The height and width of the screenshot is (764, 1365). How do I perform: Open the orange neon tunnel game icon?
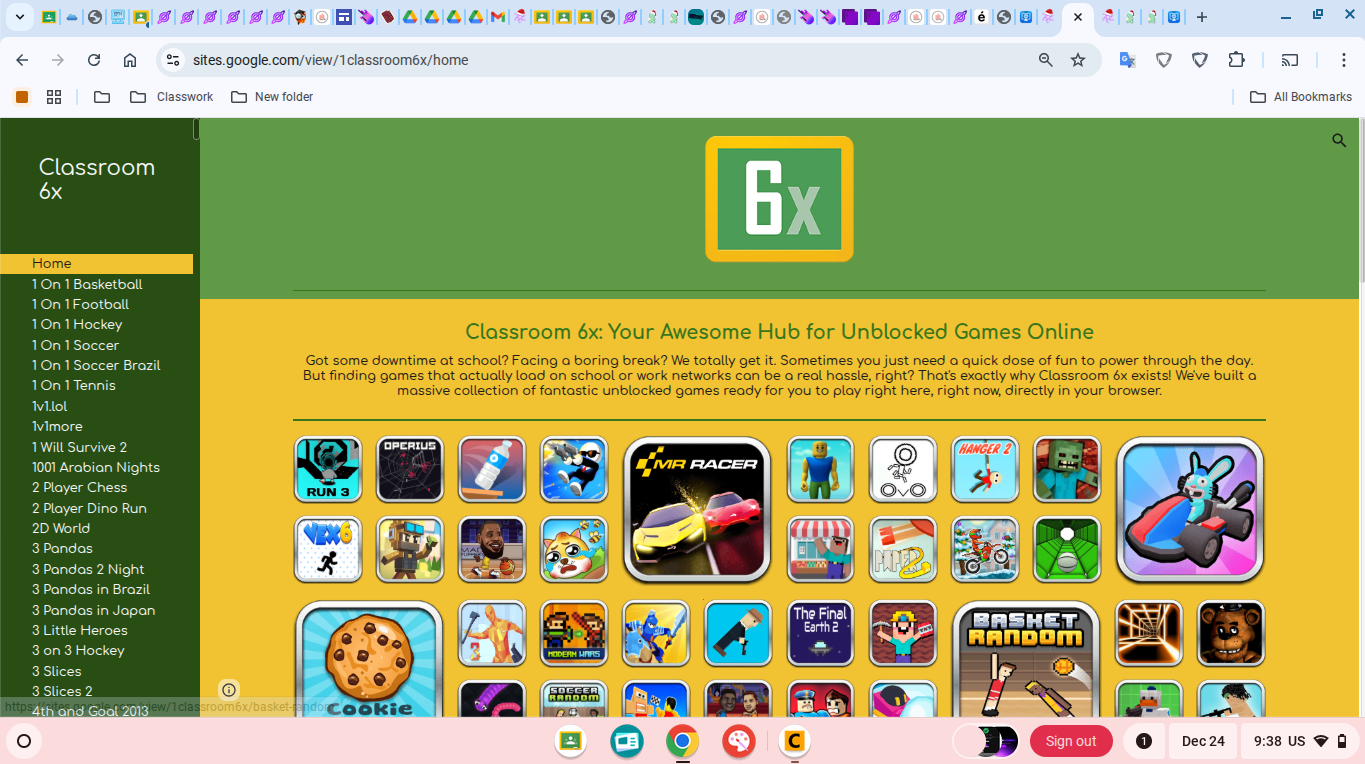(1149, 633)
